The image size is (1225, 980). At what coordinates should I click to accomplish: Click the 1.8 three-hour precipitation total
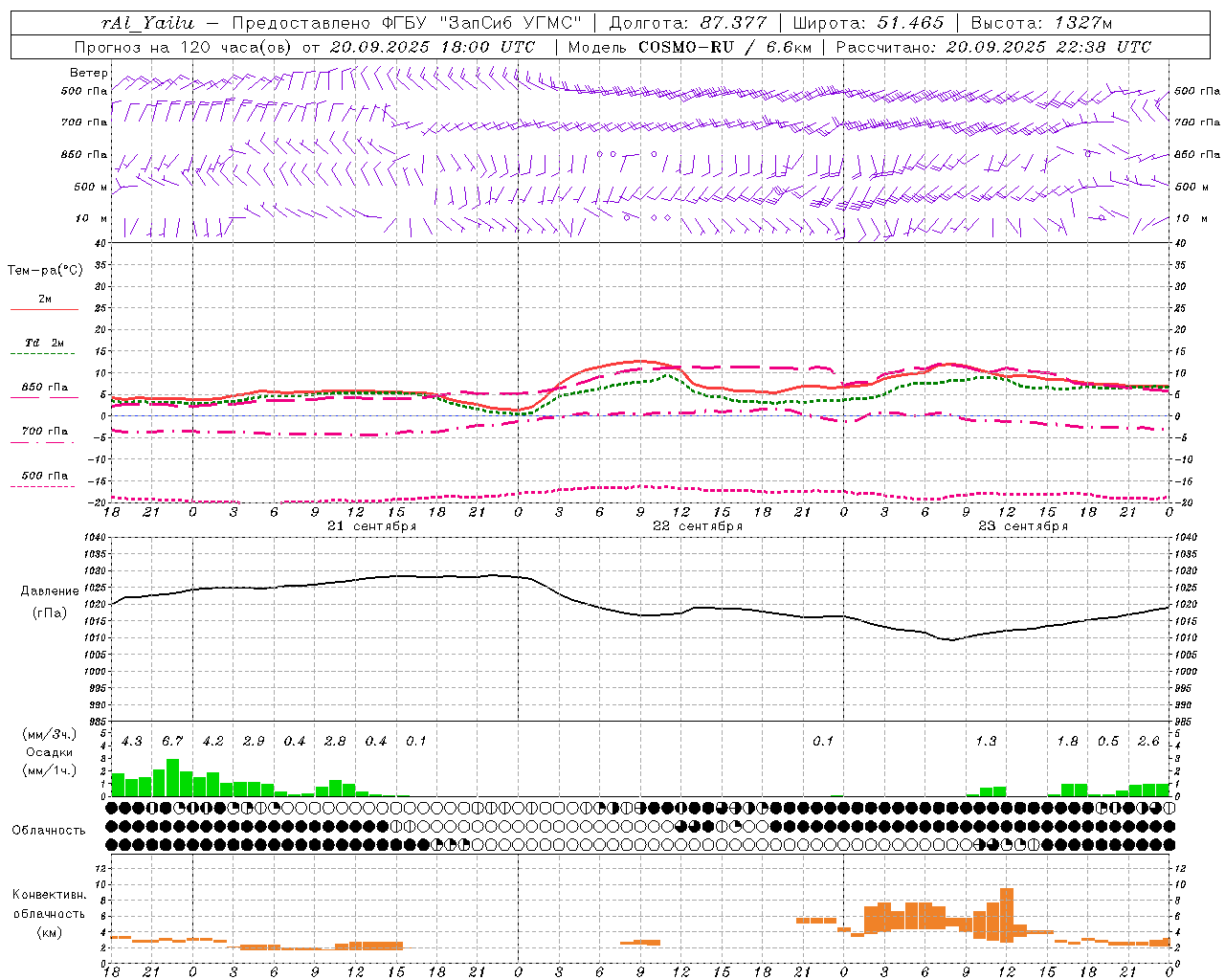[x=1067, y=741]
